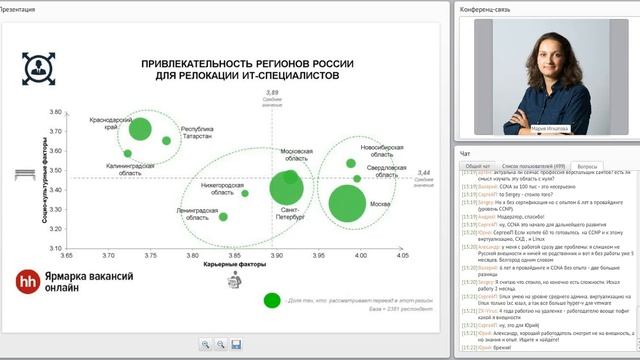Click the Ярмарка вакансий онлайн text

pyautogui.click(x=89, y=282)
